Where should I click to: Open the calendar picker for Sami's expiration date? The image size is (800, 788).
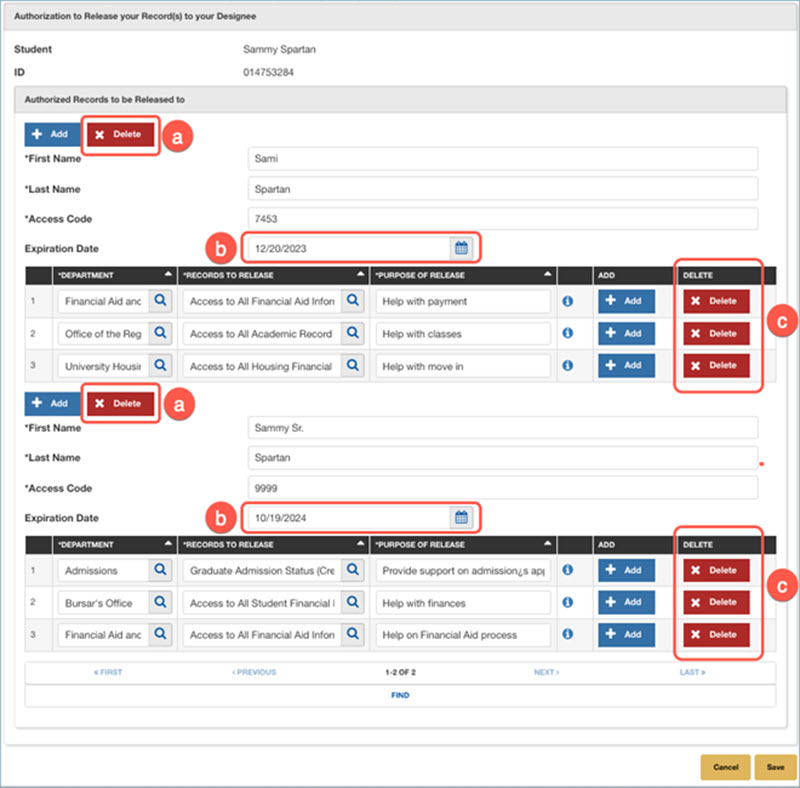click(x=459, y=247)
